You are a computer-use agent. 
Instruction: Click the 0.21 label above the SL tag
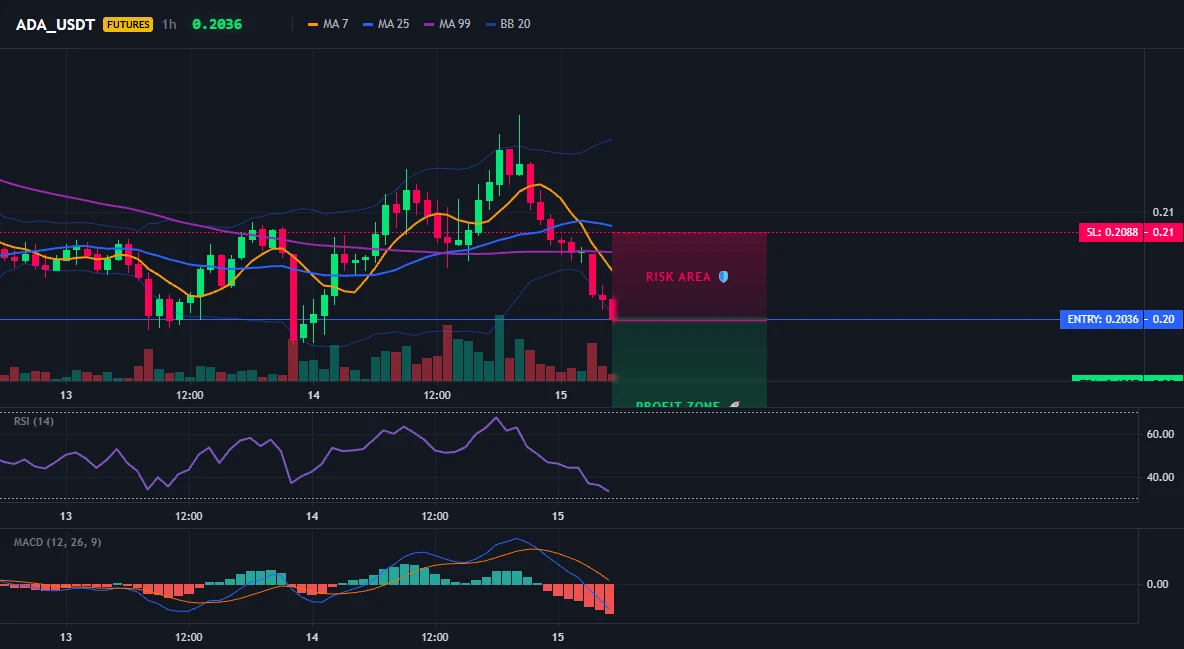(1164, 212)
